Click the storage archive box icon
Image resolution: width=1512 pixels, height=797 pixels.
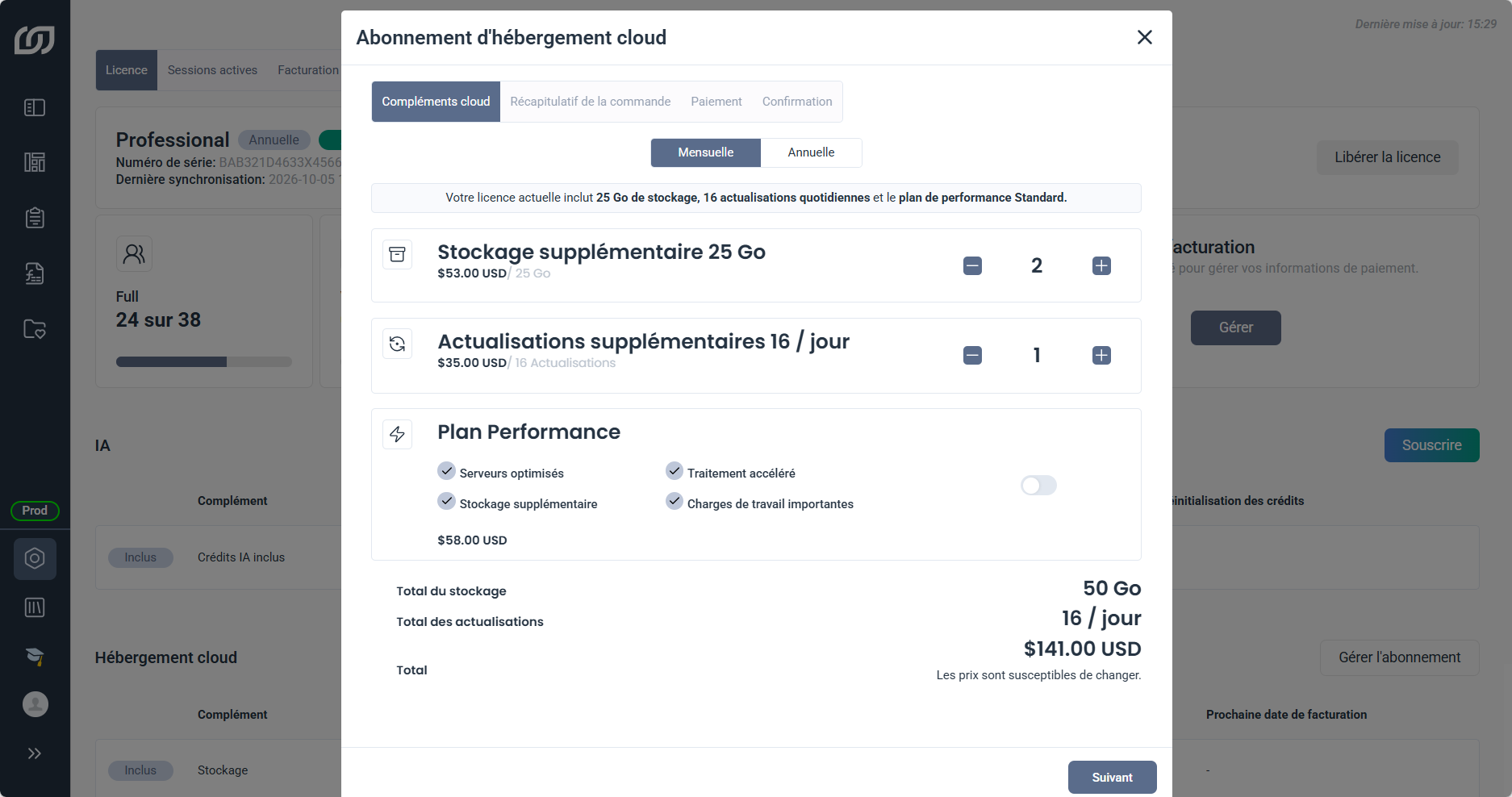pos(397,254)
